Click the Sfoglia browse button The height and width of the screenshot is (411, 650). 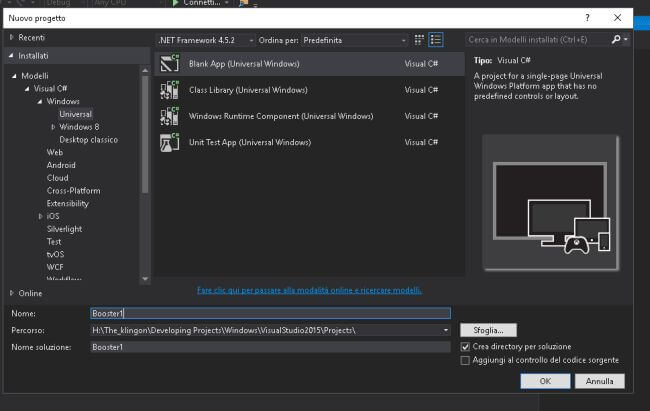(488, 331)
